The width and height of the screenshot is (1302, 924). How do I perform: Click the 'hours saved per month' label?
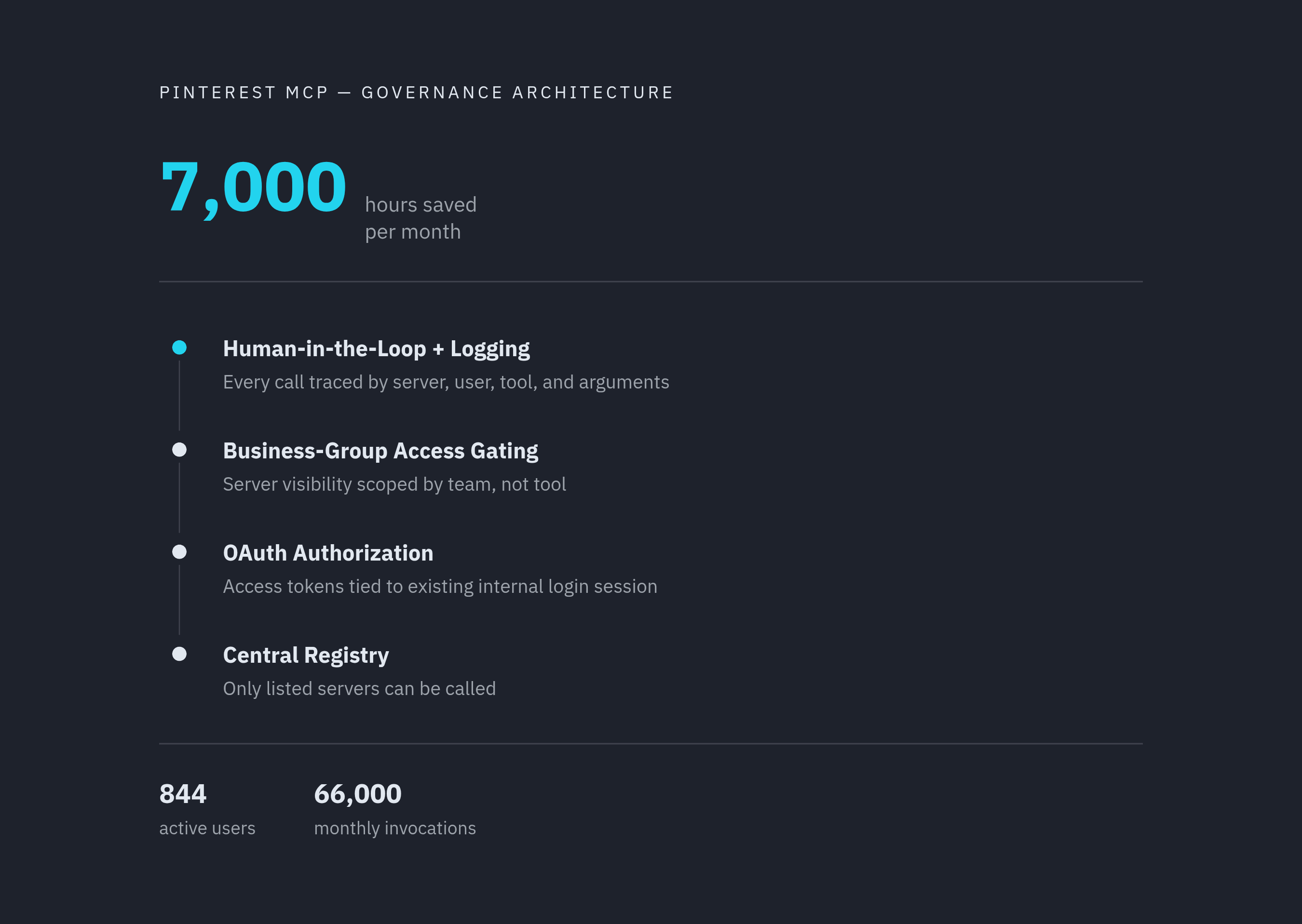click(x=420, y=218)
